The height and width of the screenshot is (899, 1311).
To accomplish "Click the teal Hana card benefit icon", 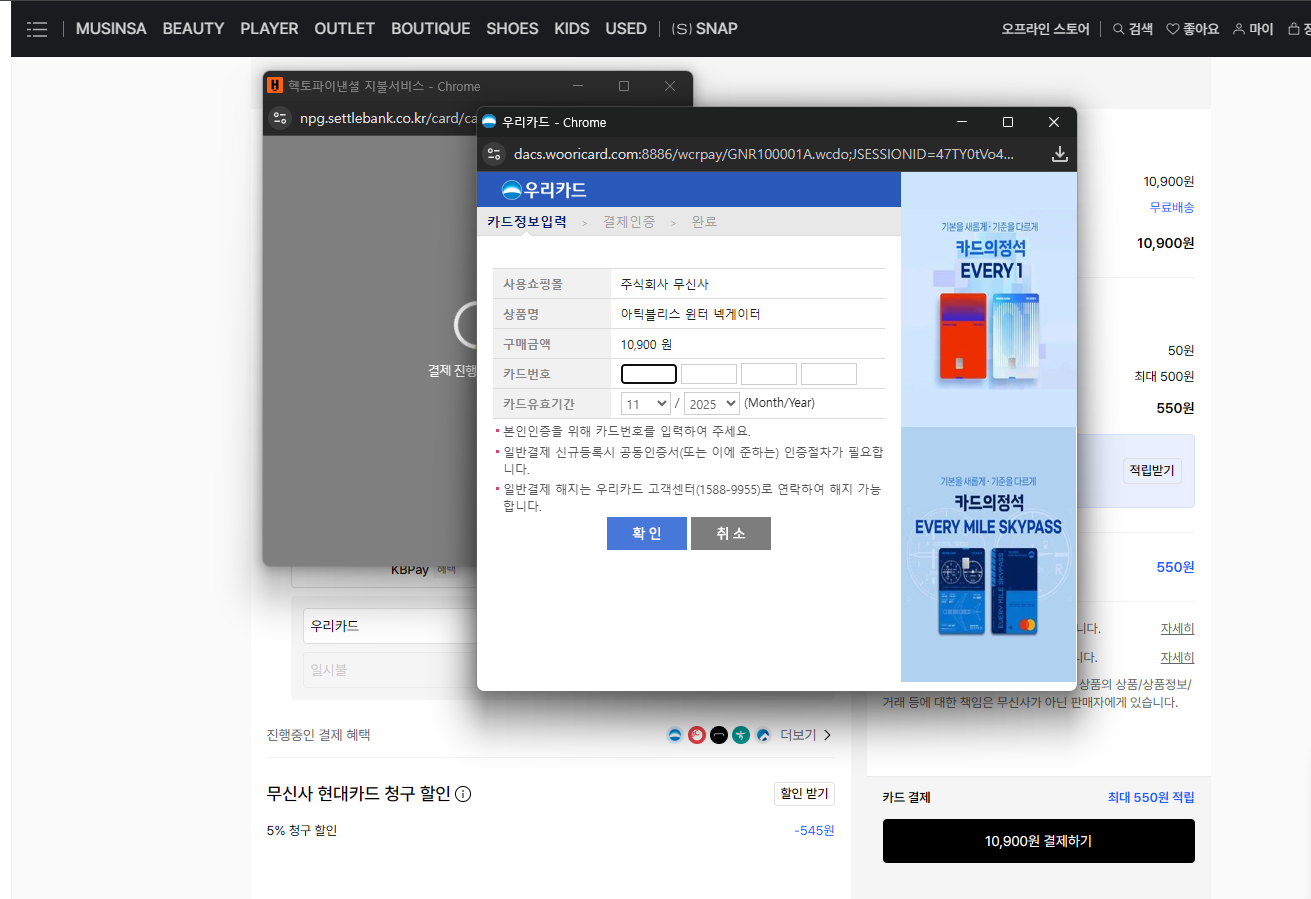I will (x=741, y=735).
